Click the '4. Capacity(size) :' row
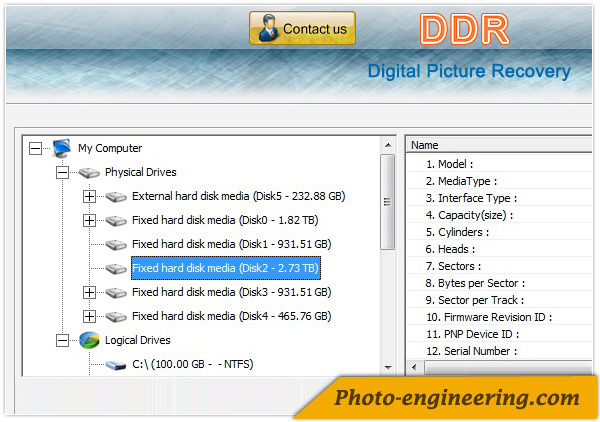Image resolution: width=600 pixels, height=422 pixels. pyautogui.click(x=499, y=215)
